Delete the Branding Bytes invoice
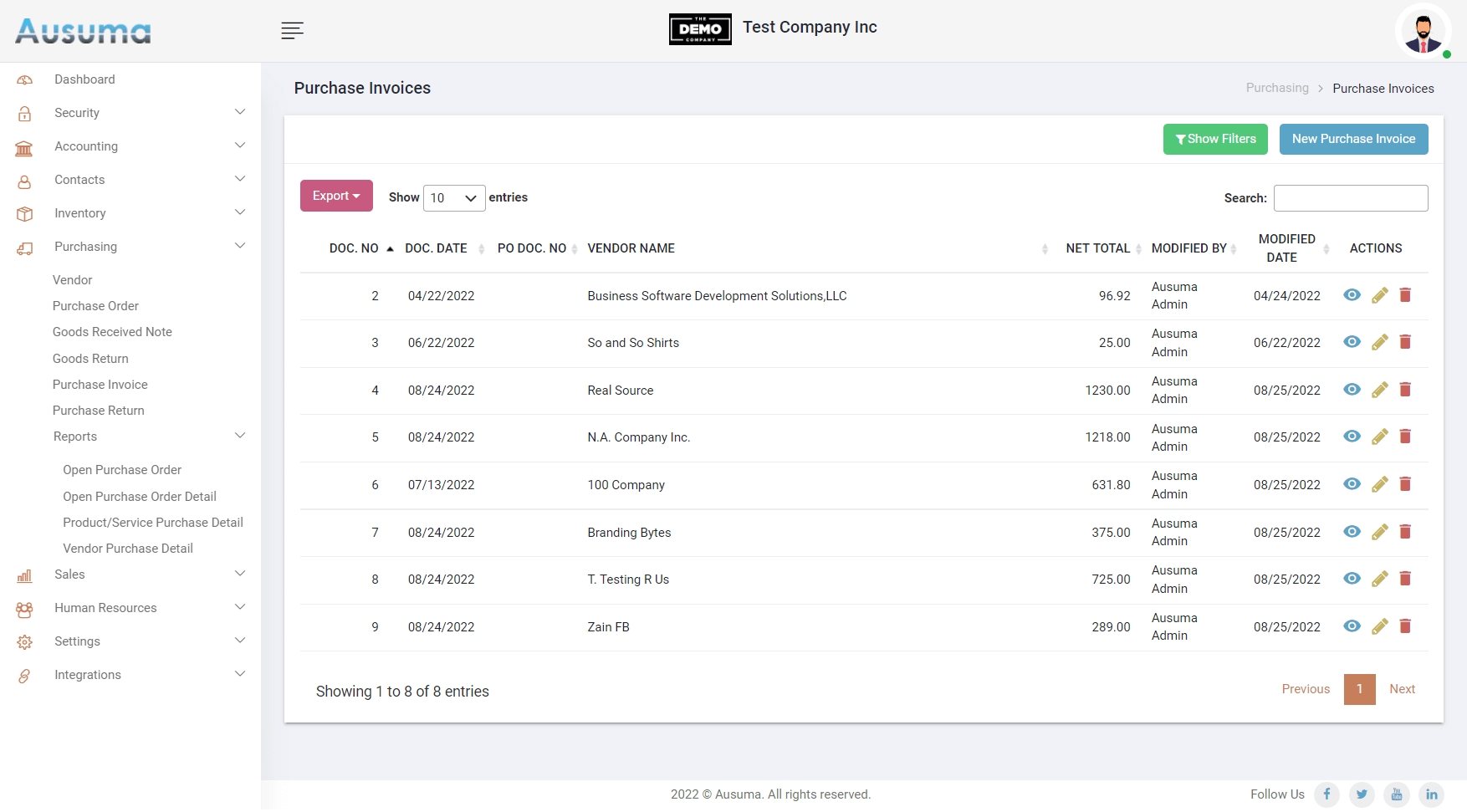Viewport: 1467px width, 812px height. [x=1405, y=532]
